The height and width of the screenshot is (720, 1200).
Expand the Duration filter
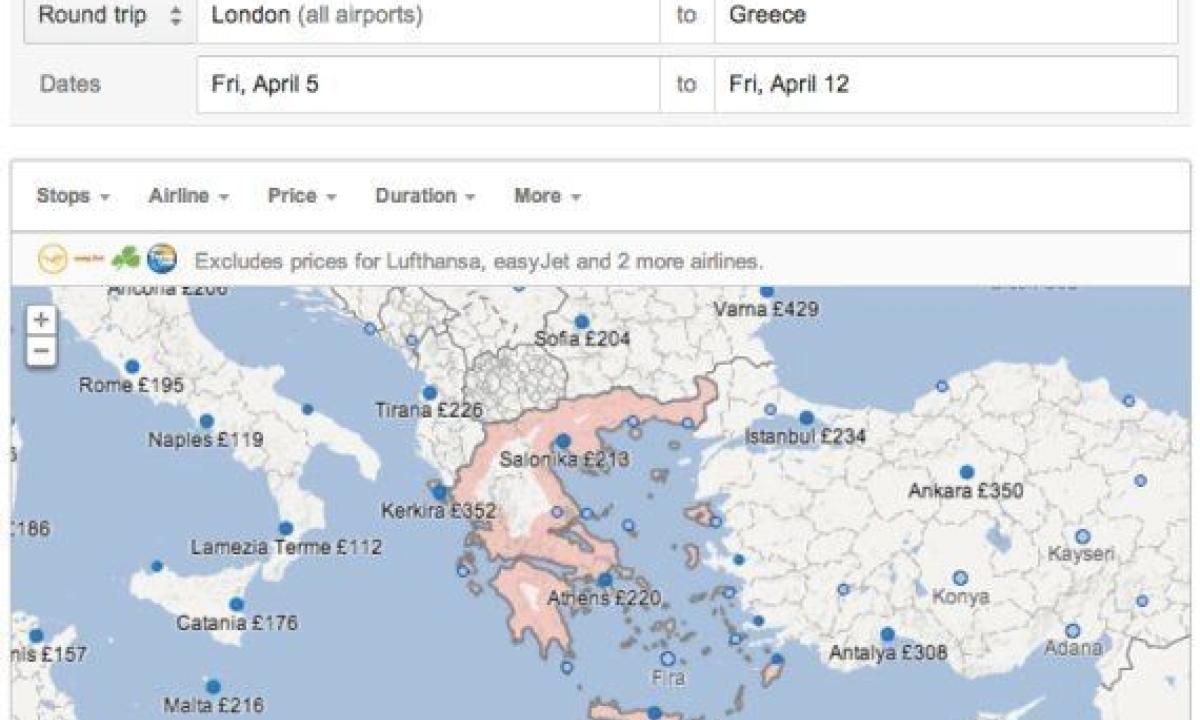pos(424,196)
